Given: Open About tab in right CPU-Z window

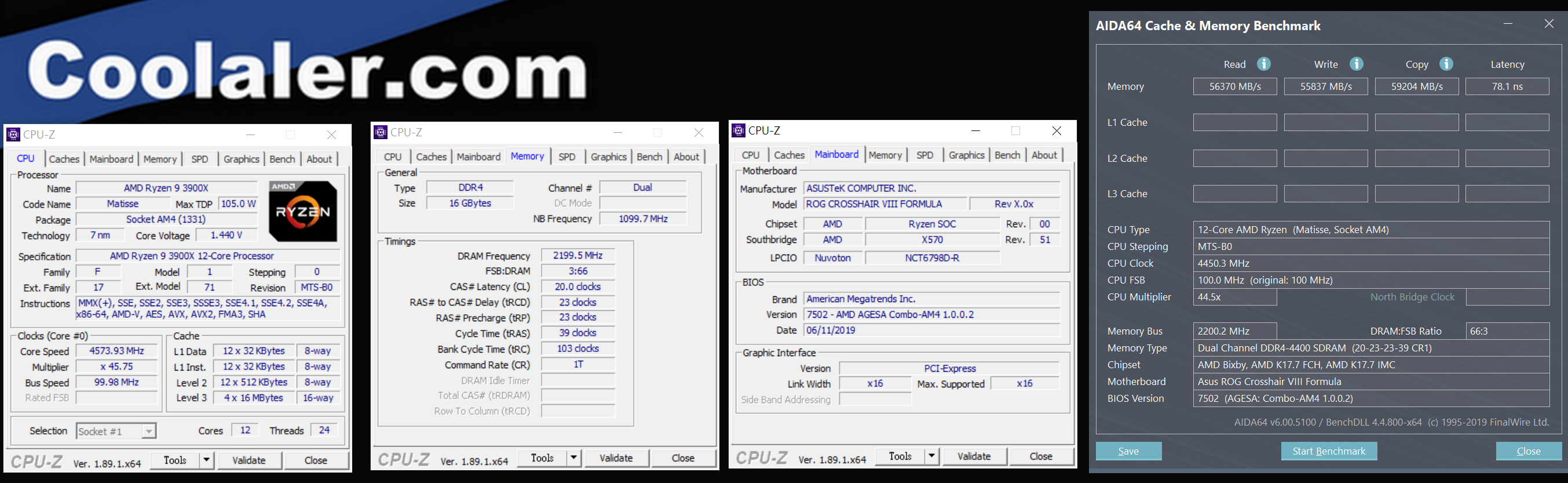Looking at the screenshot, I should [x=1044, y=155].
